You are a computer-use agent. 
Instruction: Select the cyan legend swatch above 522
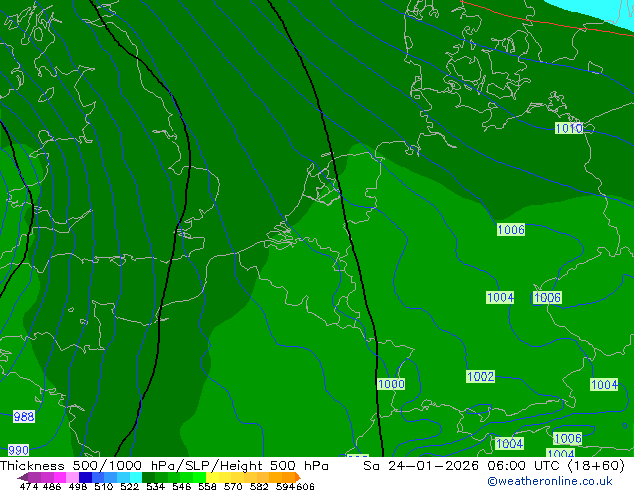pos(136,478)
